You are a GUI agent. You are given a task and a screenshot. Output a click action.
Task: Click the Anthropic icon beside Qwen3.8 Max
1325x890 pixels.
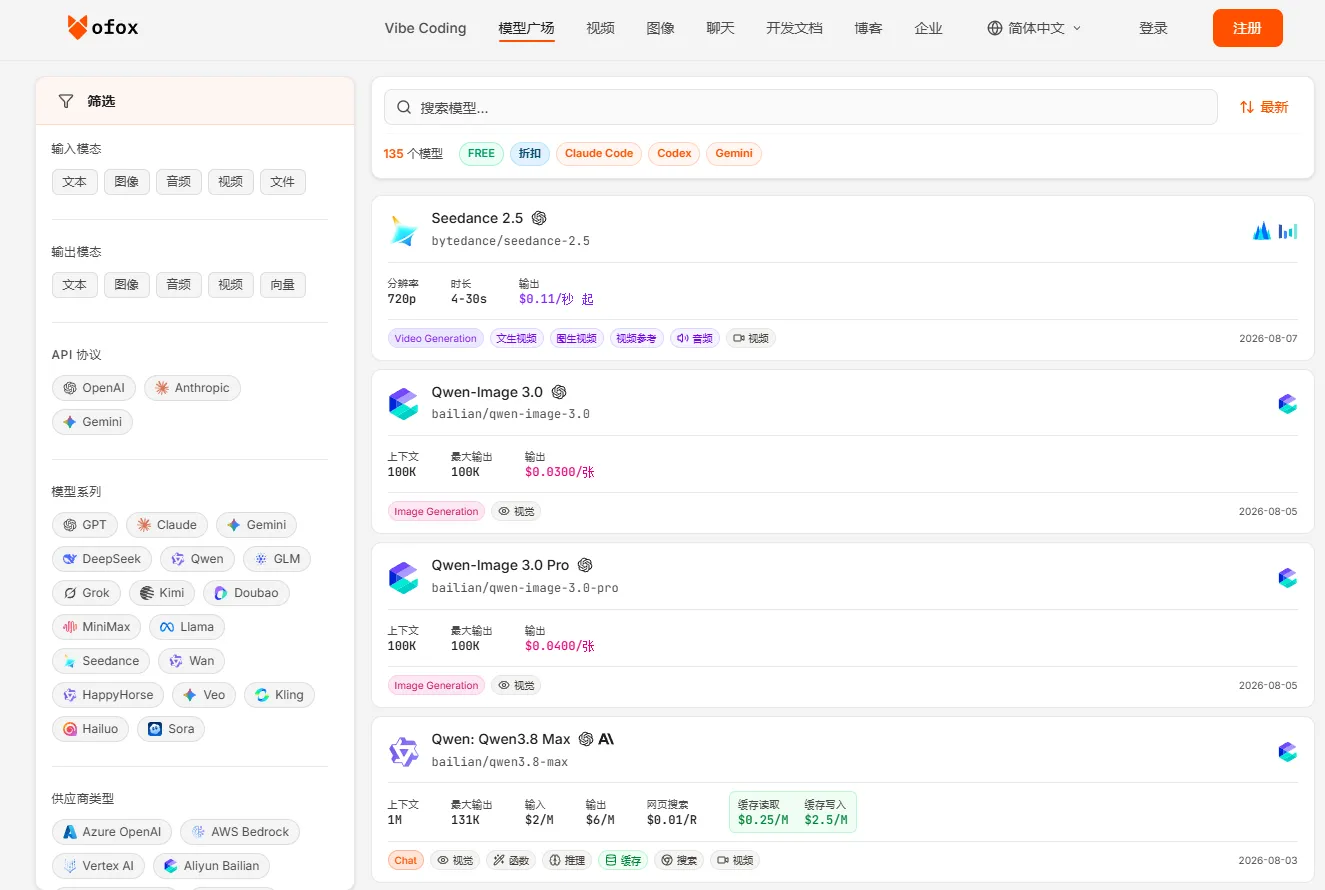(x=606, y=739)
